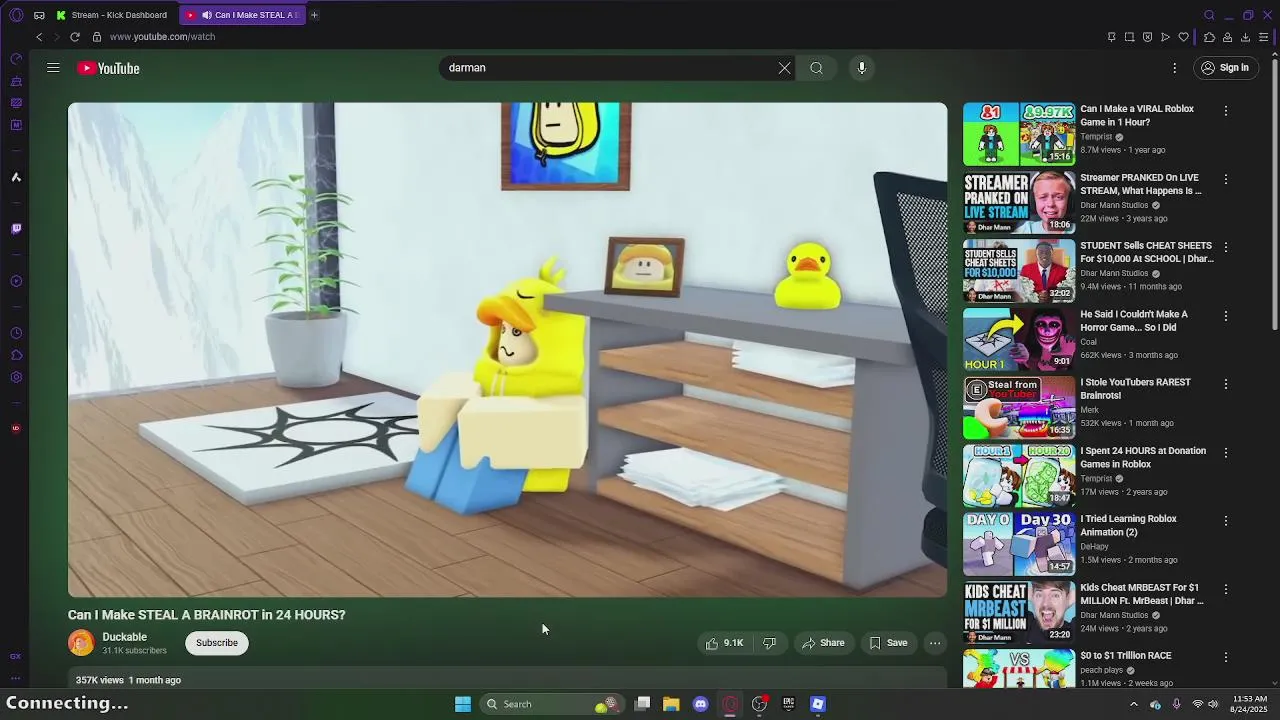Clear the search box with the X
This screenshot has width=1280, height=720.
point(784,68)
